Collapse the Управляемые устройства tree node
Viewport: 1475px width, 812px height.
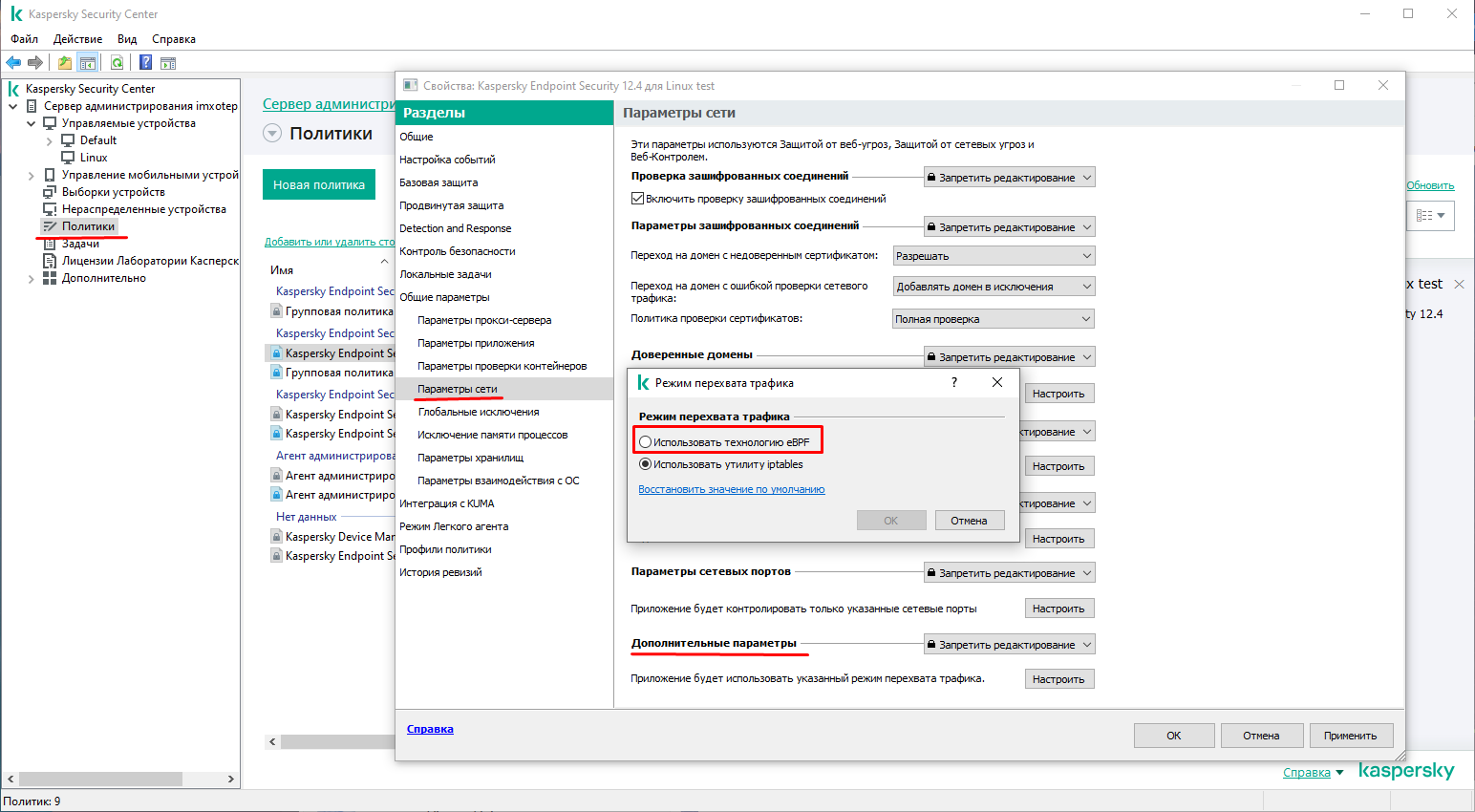point(32,123)
